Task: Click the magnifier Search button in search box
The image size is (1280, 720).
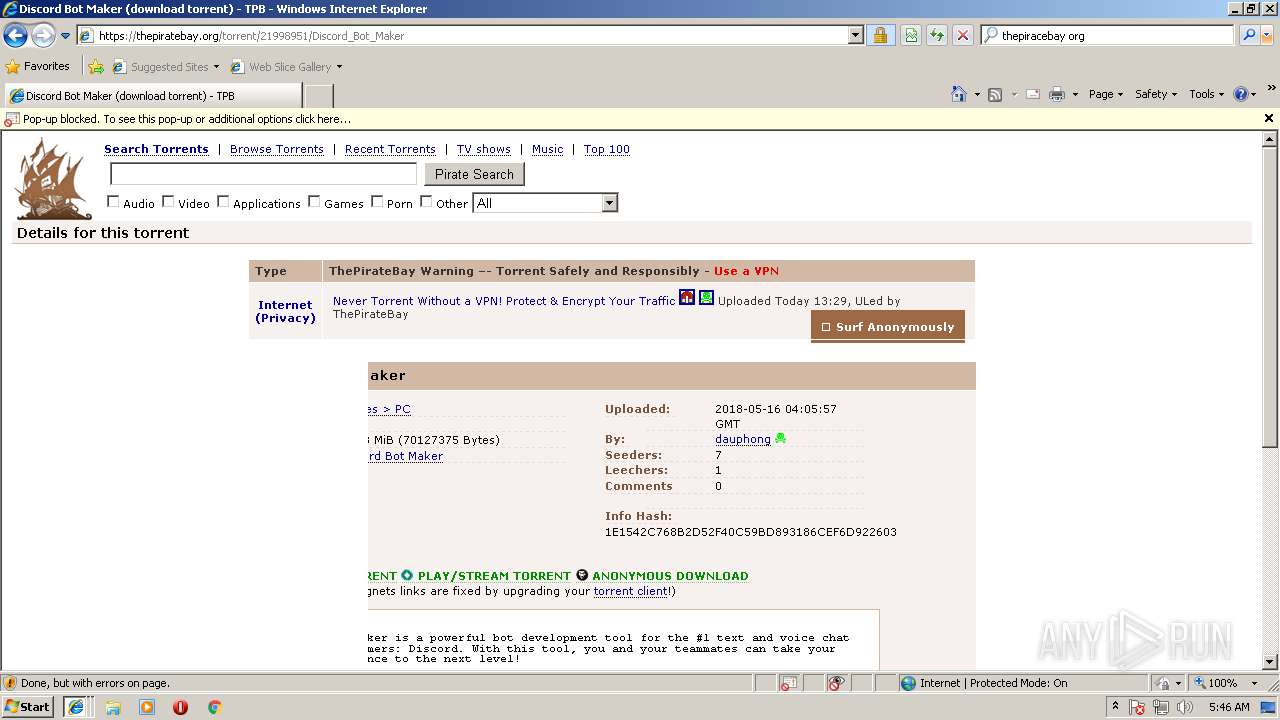Action: click(x=1249, y=35)
